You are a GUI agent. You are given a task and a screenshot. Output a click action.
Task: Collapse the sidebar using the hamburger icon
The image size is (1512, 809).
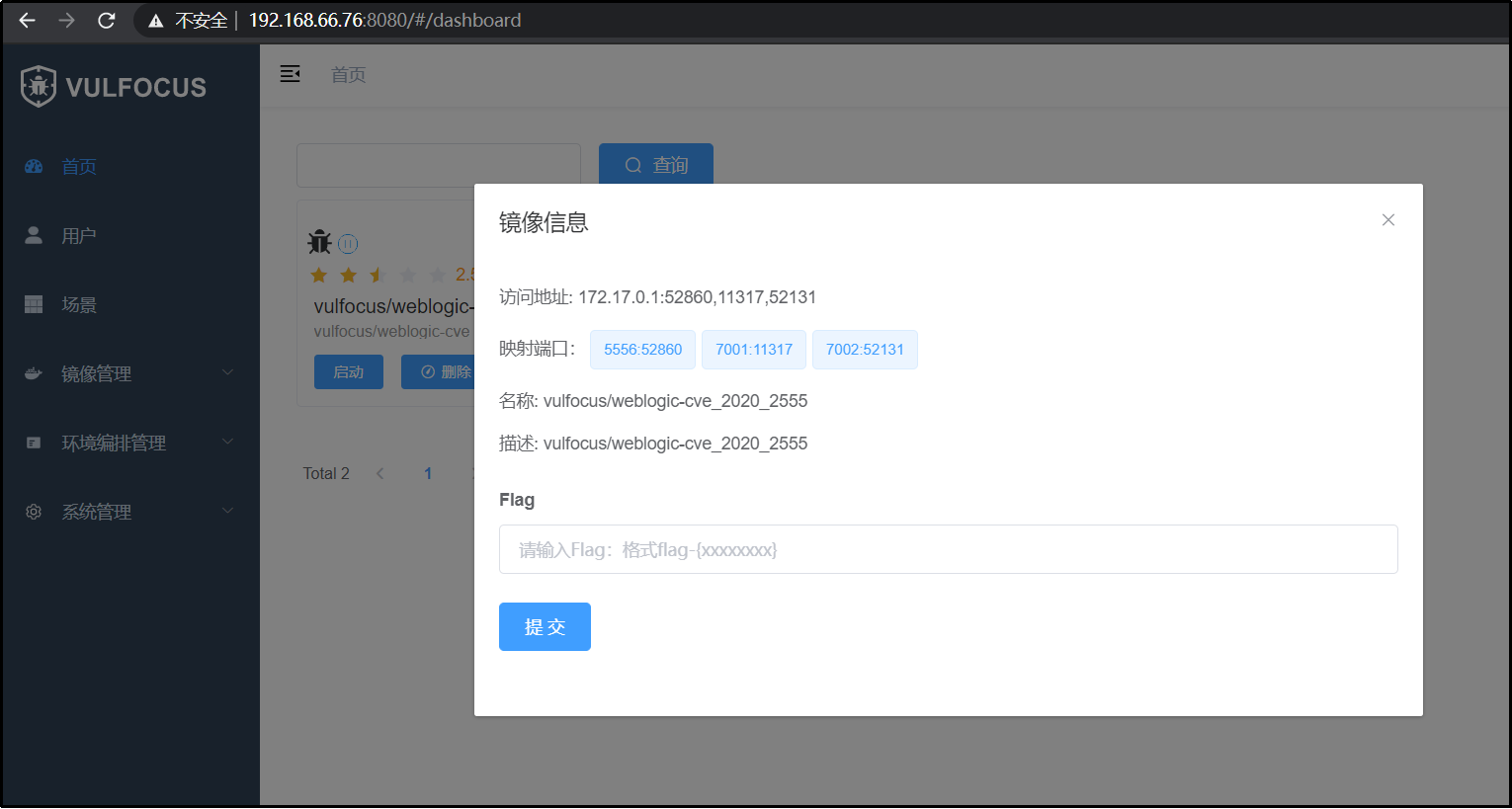point(290,73)
